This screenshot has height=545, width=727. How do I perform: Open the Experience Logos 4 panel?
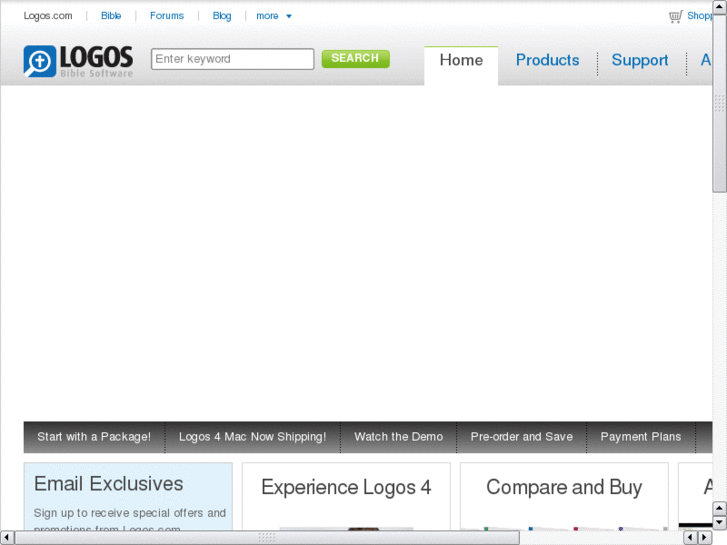(346, 496)
